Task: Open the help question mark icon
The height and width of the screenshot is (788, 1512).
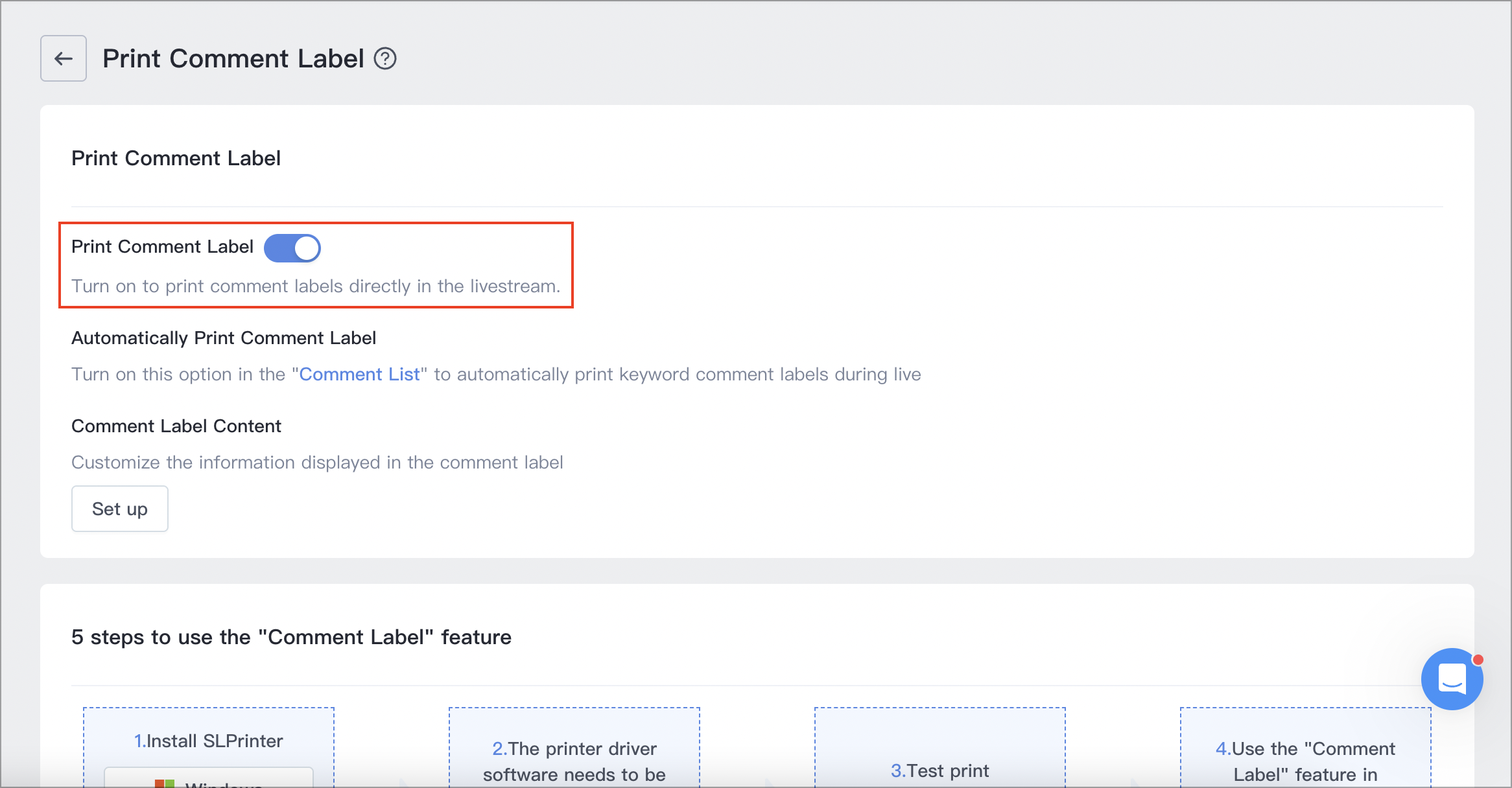Action: coord(385,59)
